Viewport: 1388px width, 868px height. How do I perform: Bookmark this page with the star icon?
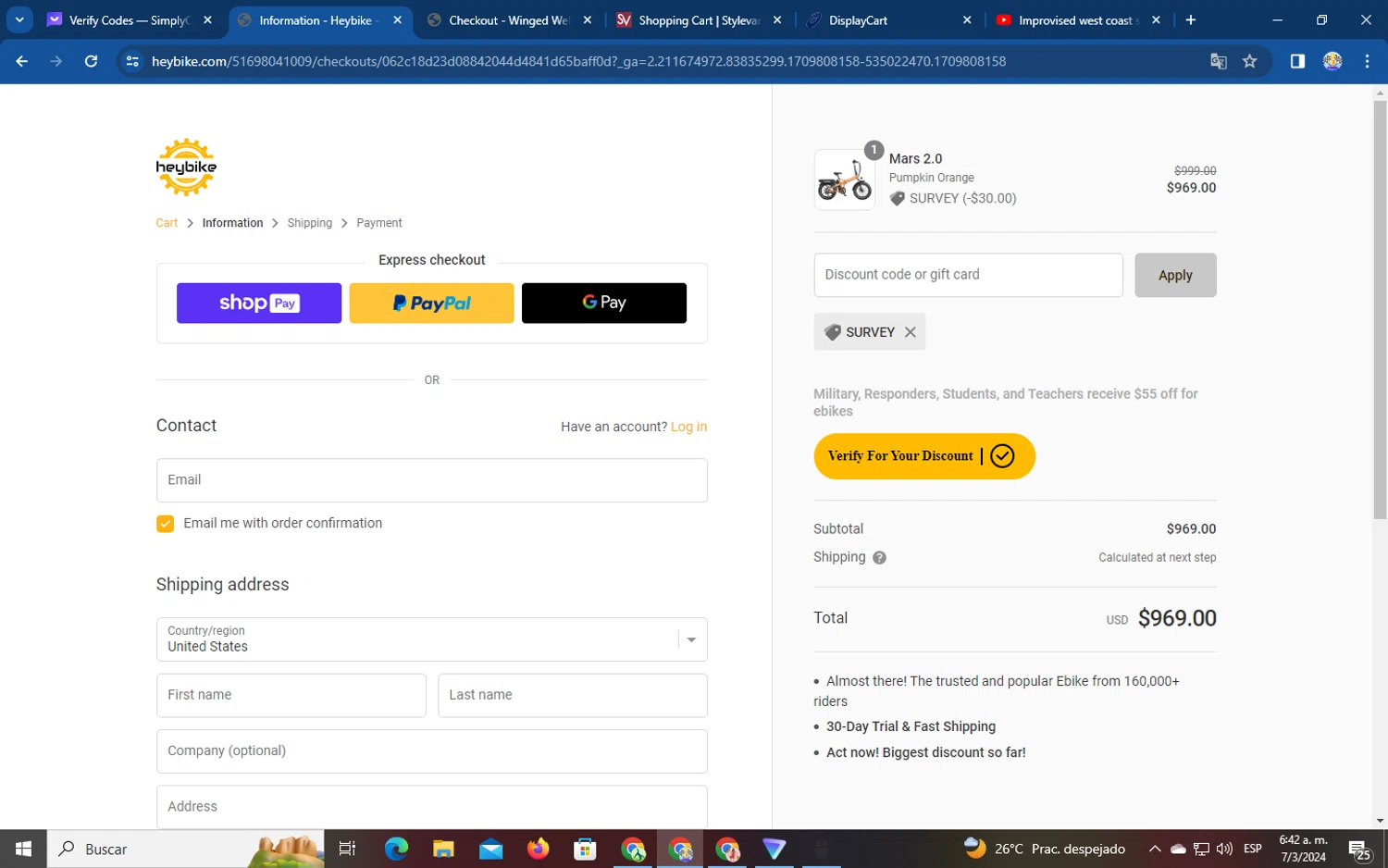click(x=1250, y=61)
